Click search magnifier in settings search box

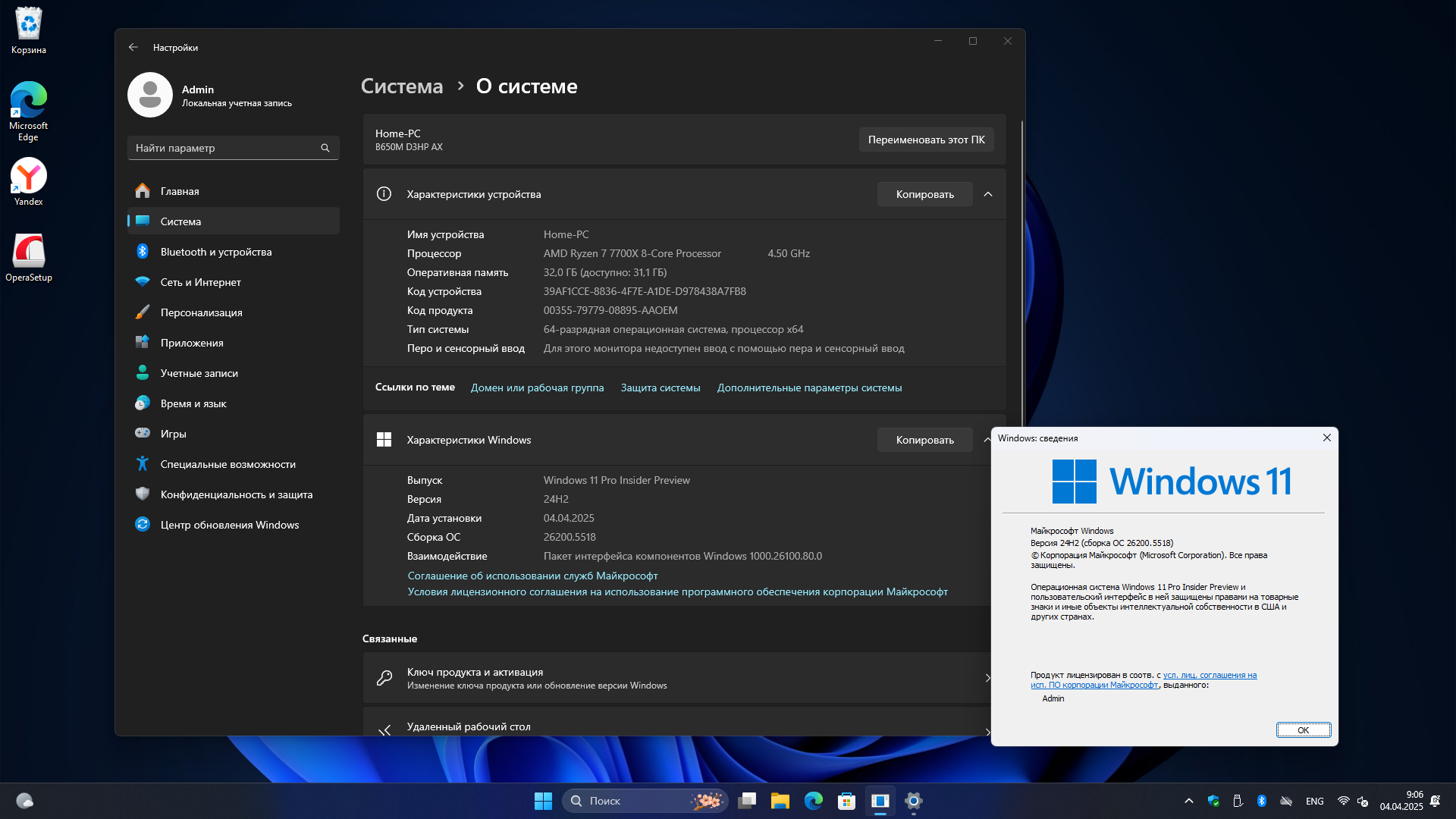tap(325, 148)
